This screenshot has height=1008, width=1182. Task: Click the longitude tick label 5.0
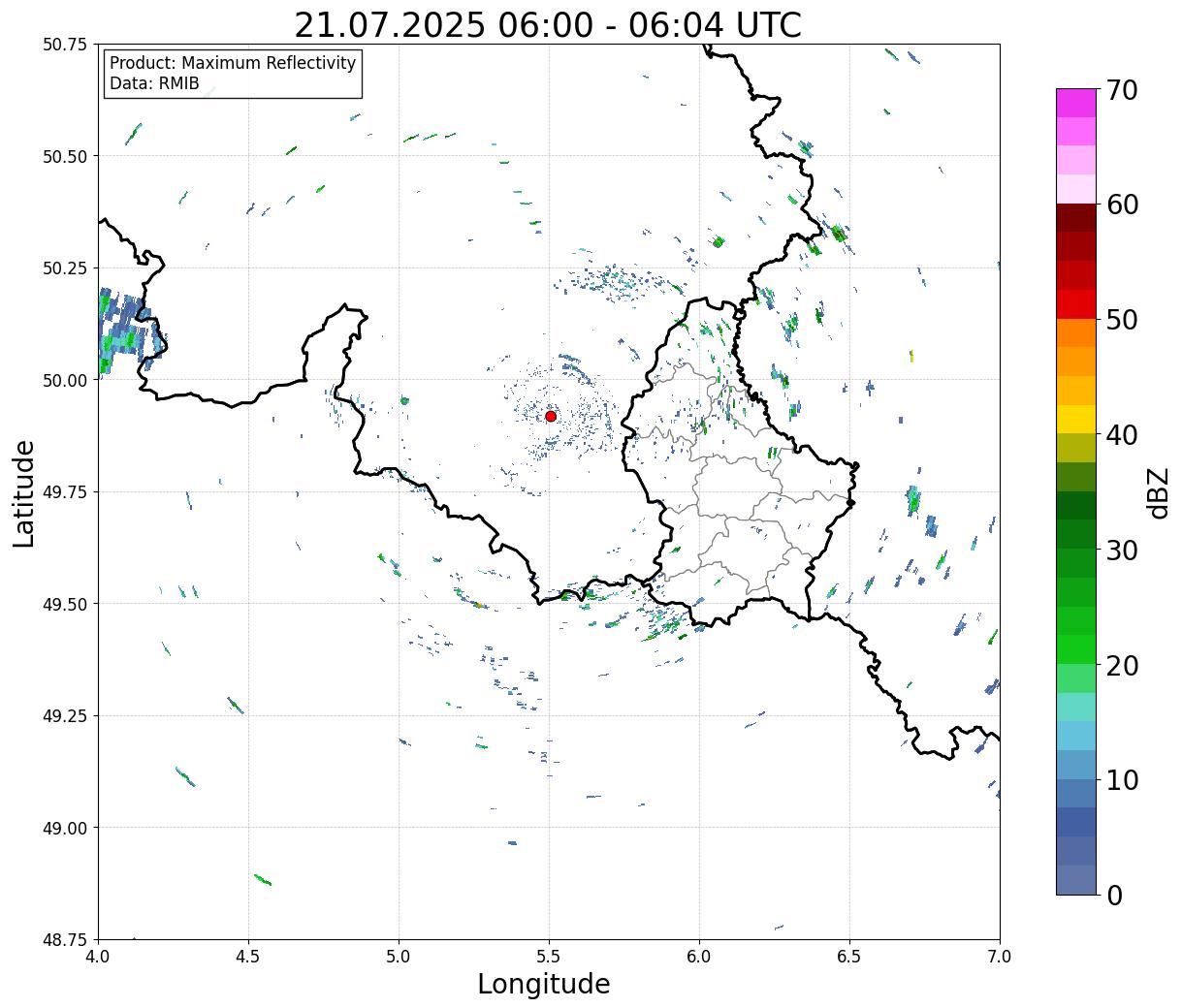(399, 957)
